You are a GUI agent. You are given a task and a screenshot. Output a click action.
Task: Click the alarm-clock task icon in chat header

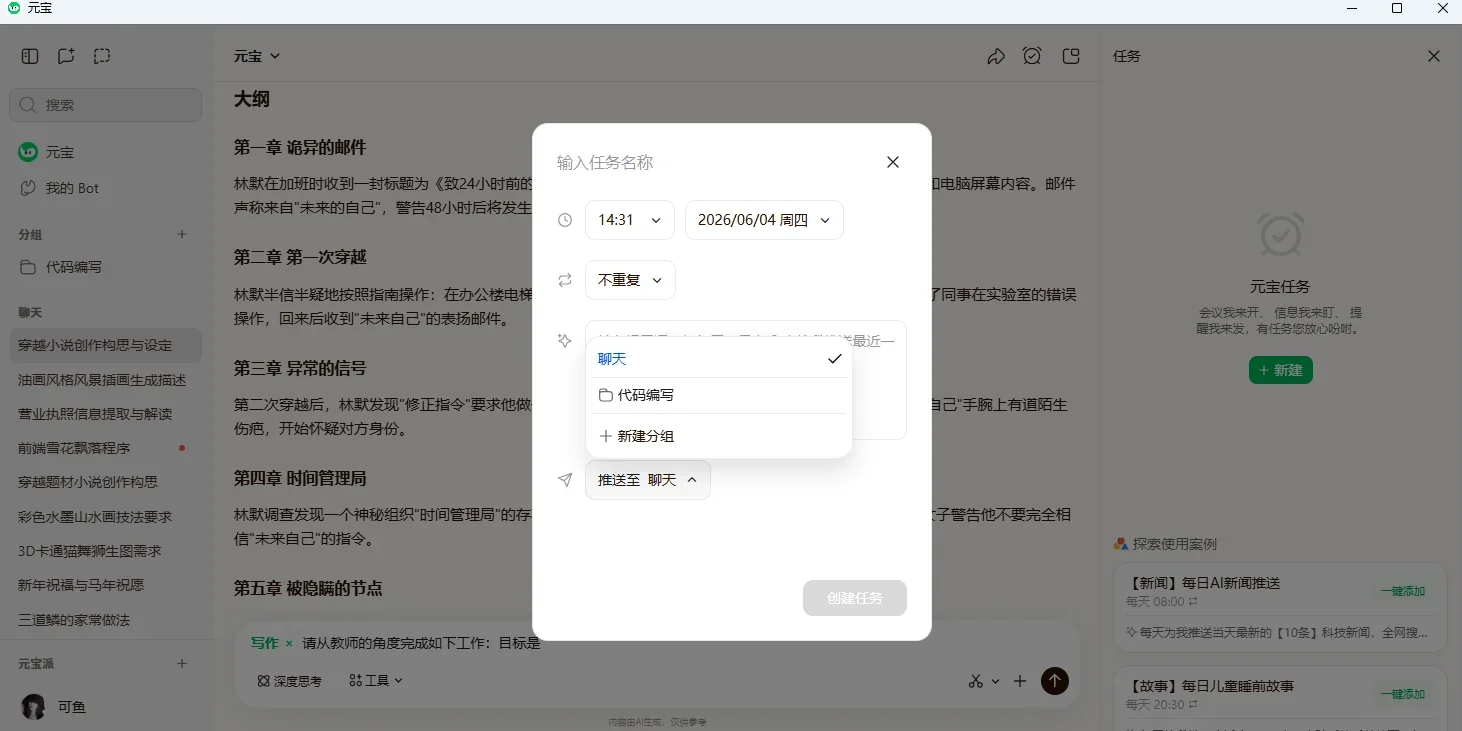(x=1032, y=56)
